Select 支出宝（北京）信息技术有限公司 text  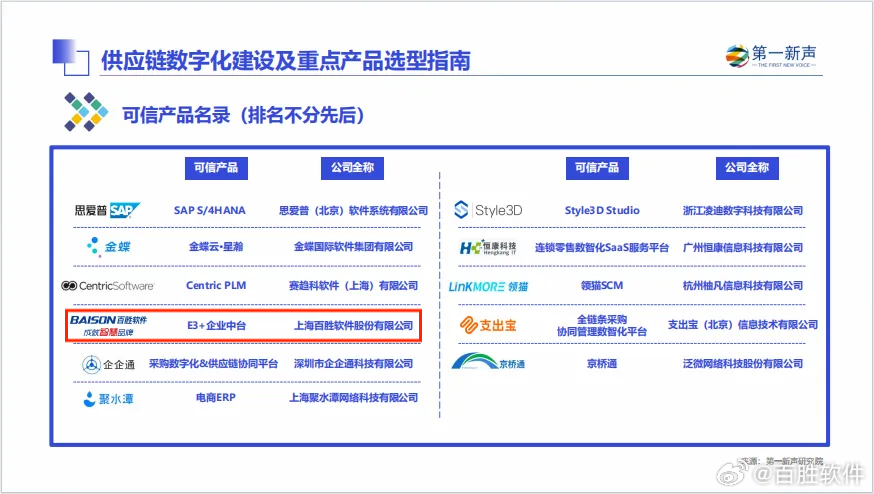(743, 325)
